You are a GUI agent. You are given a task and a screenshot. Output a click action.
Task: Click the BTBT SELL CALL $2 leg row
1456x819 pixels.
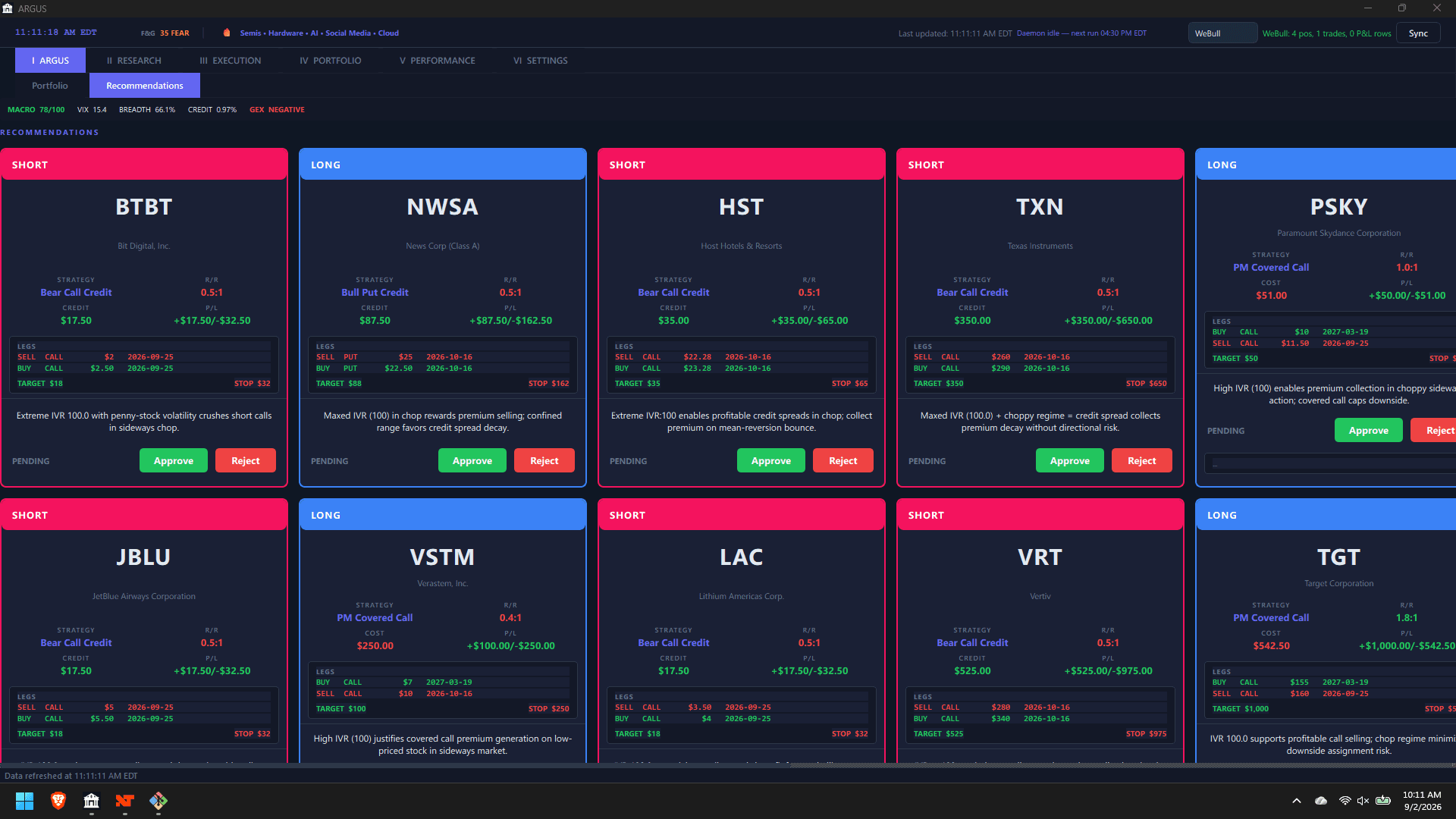click(143, 357)
